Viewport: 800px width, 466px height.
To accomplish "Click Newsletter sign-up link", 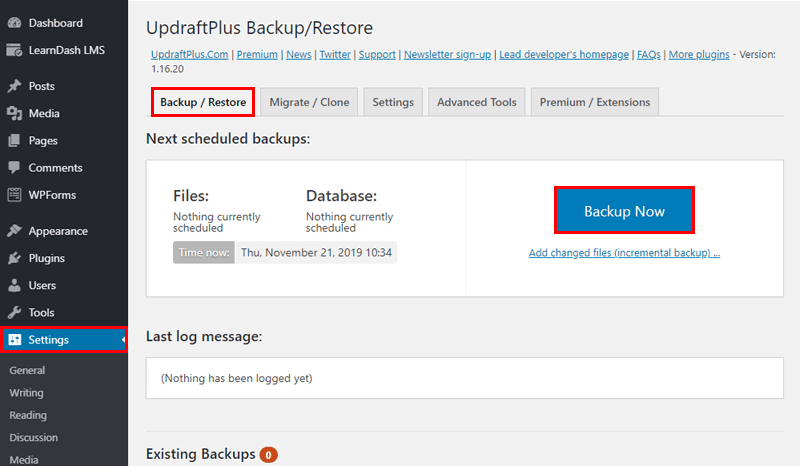I will pyautogui.click(x=447, y=55).
